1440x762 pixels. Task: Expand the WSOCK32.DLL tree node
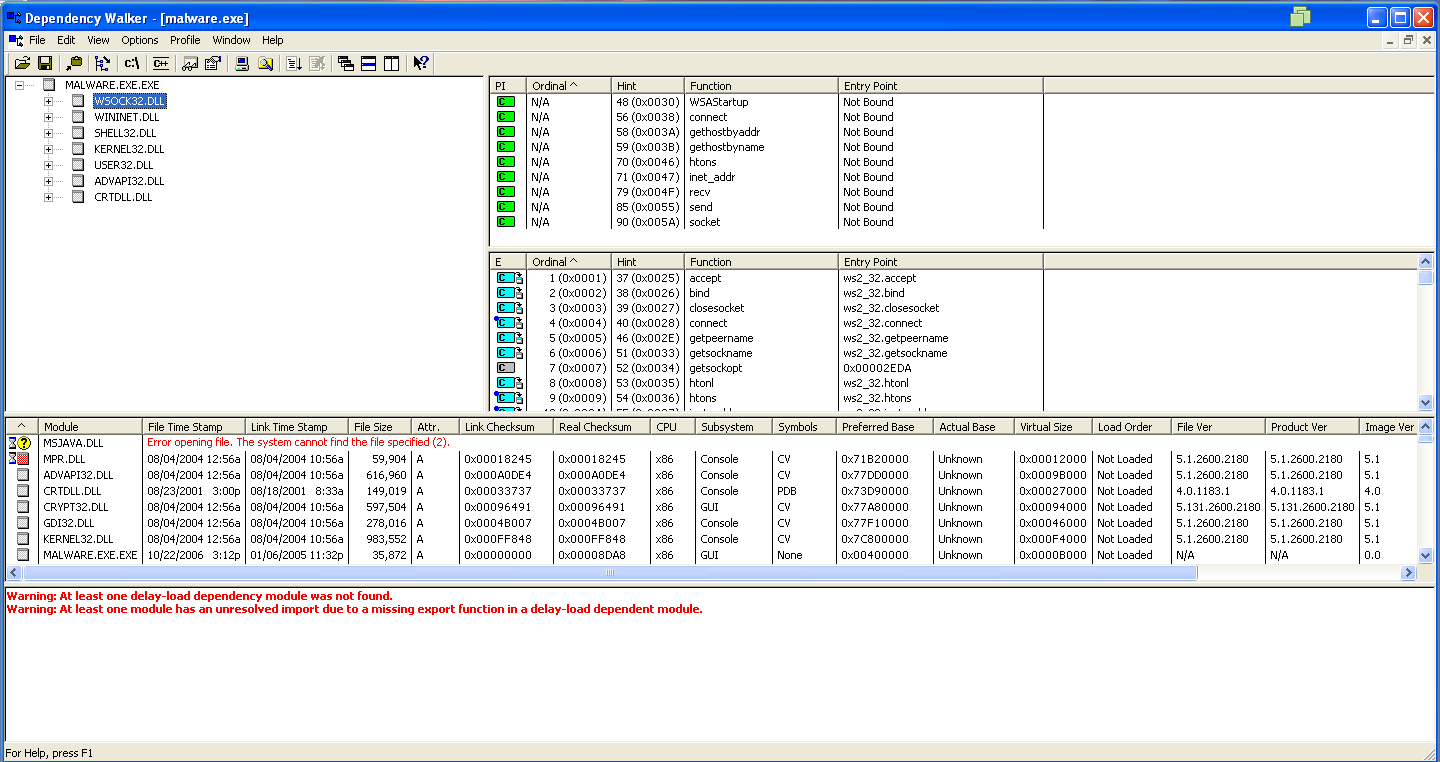pyautogui.click(x=48, y=101)
